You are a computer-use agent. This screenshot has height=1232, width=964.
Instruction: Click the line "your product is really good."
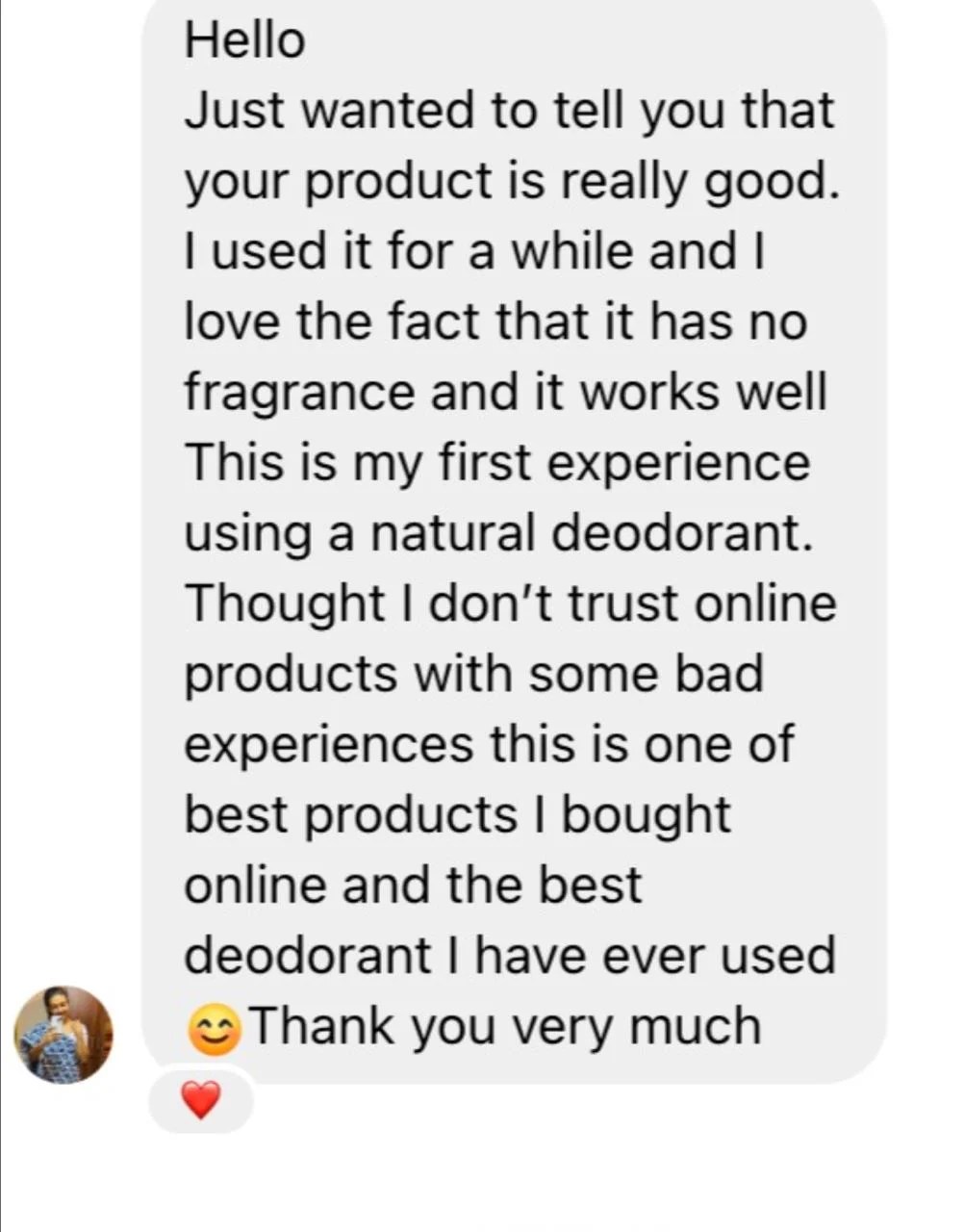click(x=512, y=183)
